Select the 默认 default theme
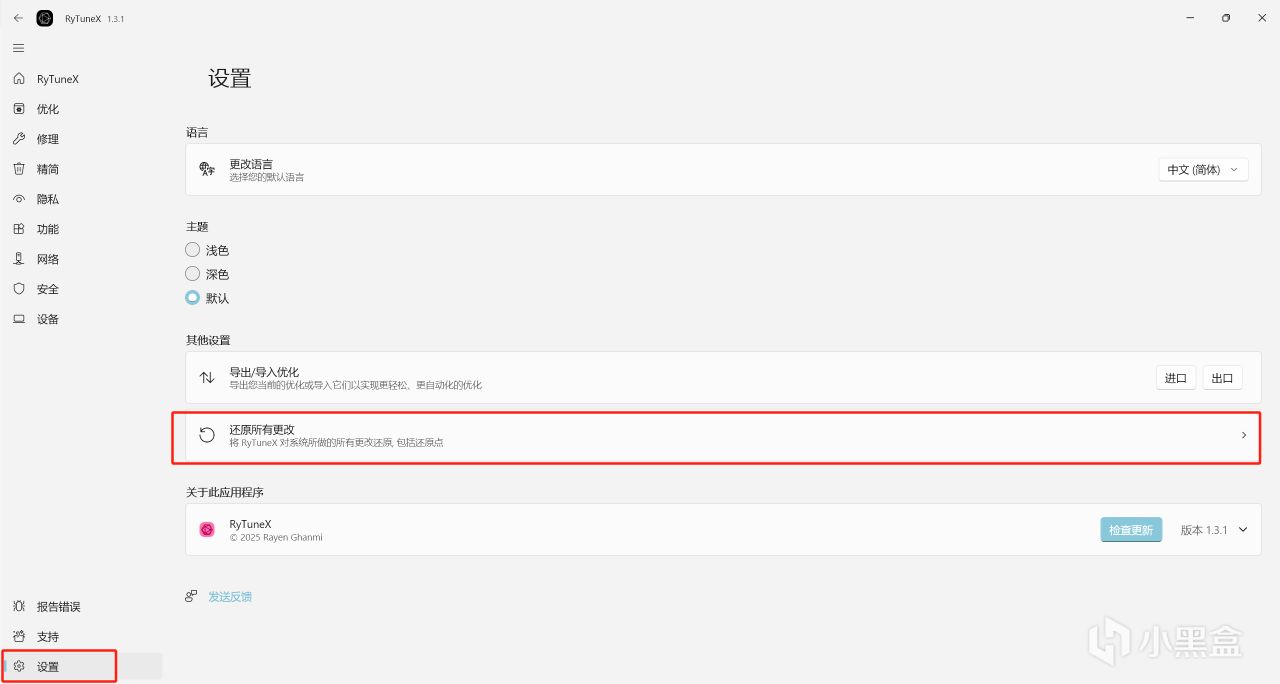 tap(193, 298)
